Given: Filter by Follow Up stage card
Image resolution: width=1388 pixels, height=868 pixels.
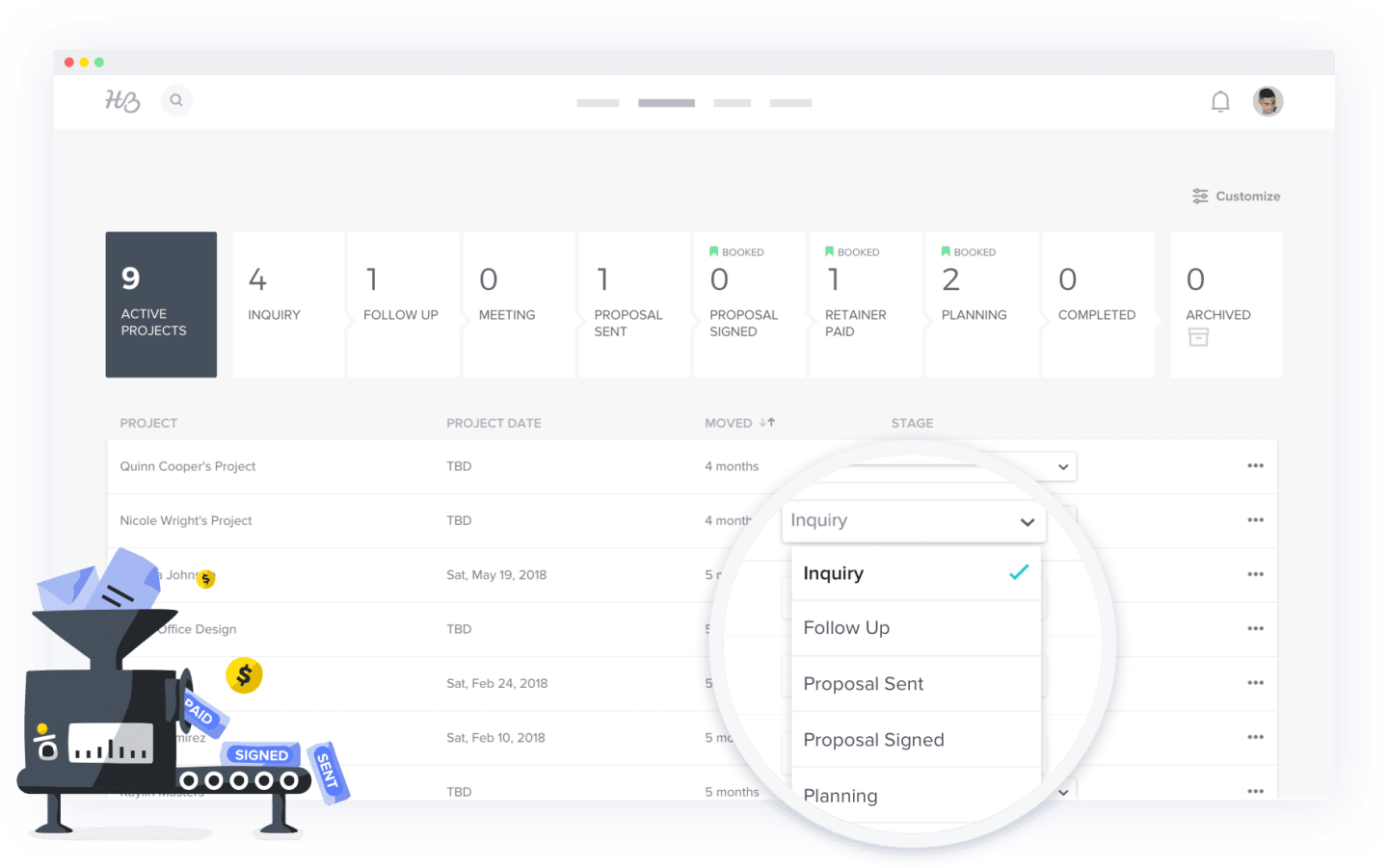Looking at the screenshot, I should pyautogui.click(x=403, y=304).
